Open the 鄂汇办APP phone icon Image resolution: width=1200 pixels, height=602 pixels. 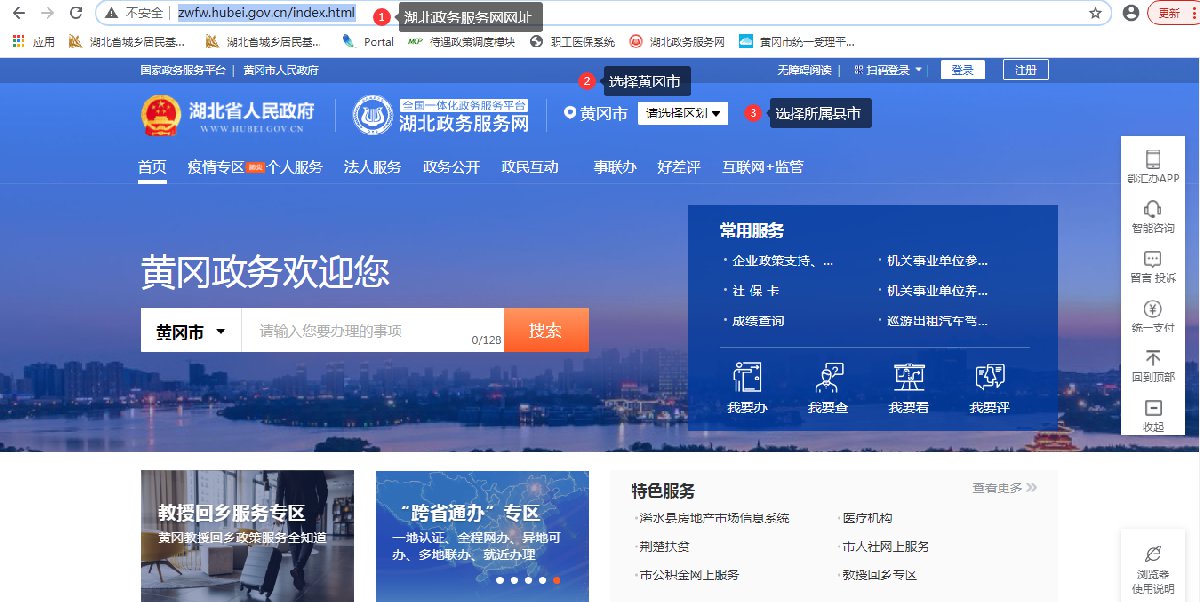click(x=1153, y=159)
